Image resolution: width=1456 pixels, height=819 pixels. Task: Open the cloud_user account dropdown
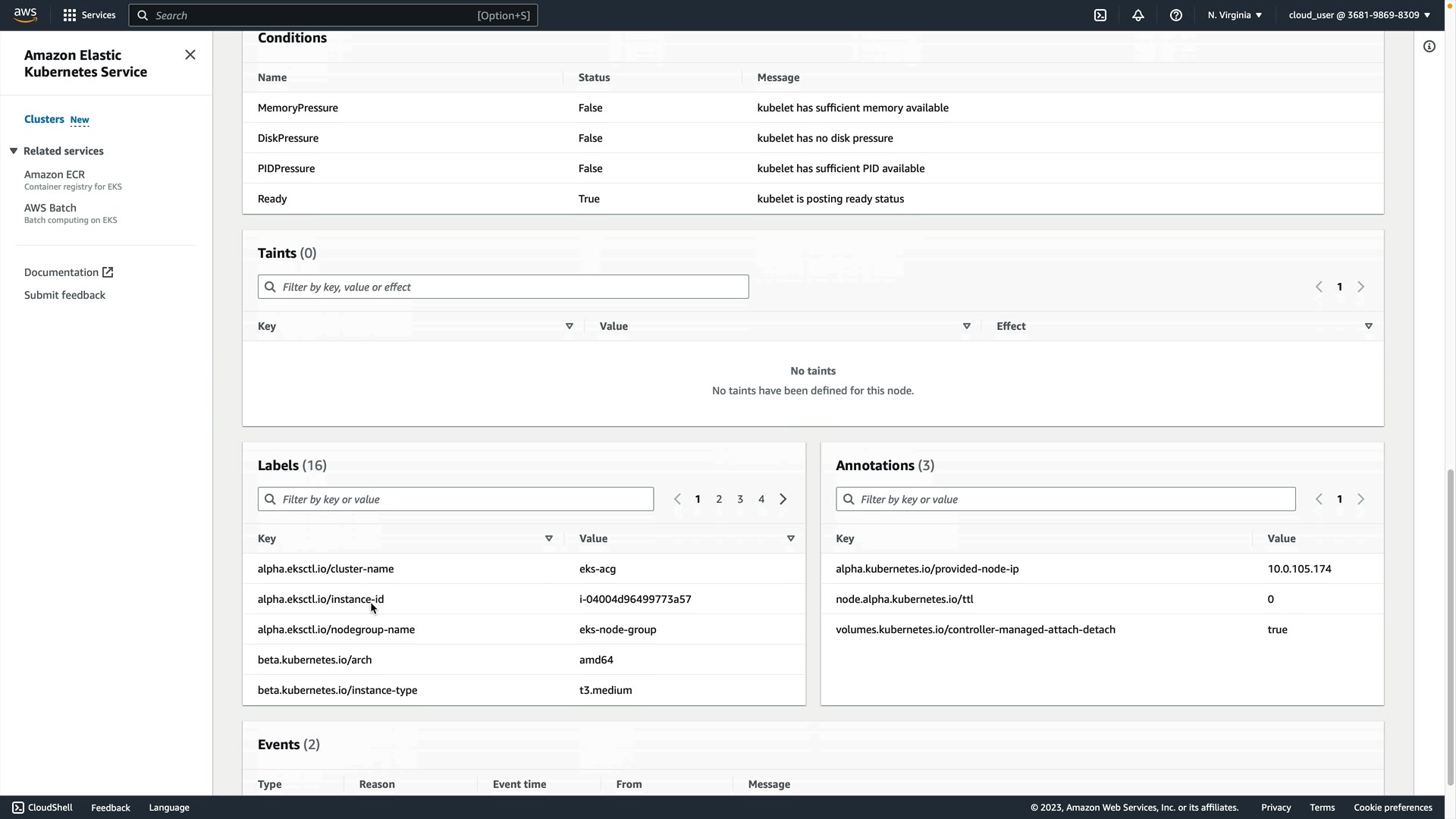click(x=1359, y=15)
